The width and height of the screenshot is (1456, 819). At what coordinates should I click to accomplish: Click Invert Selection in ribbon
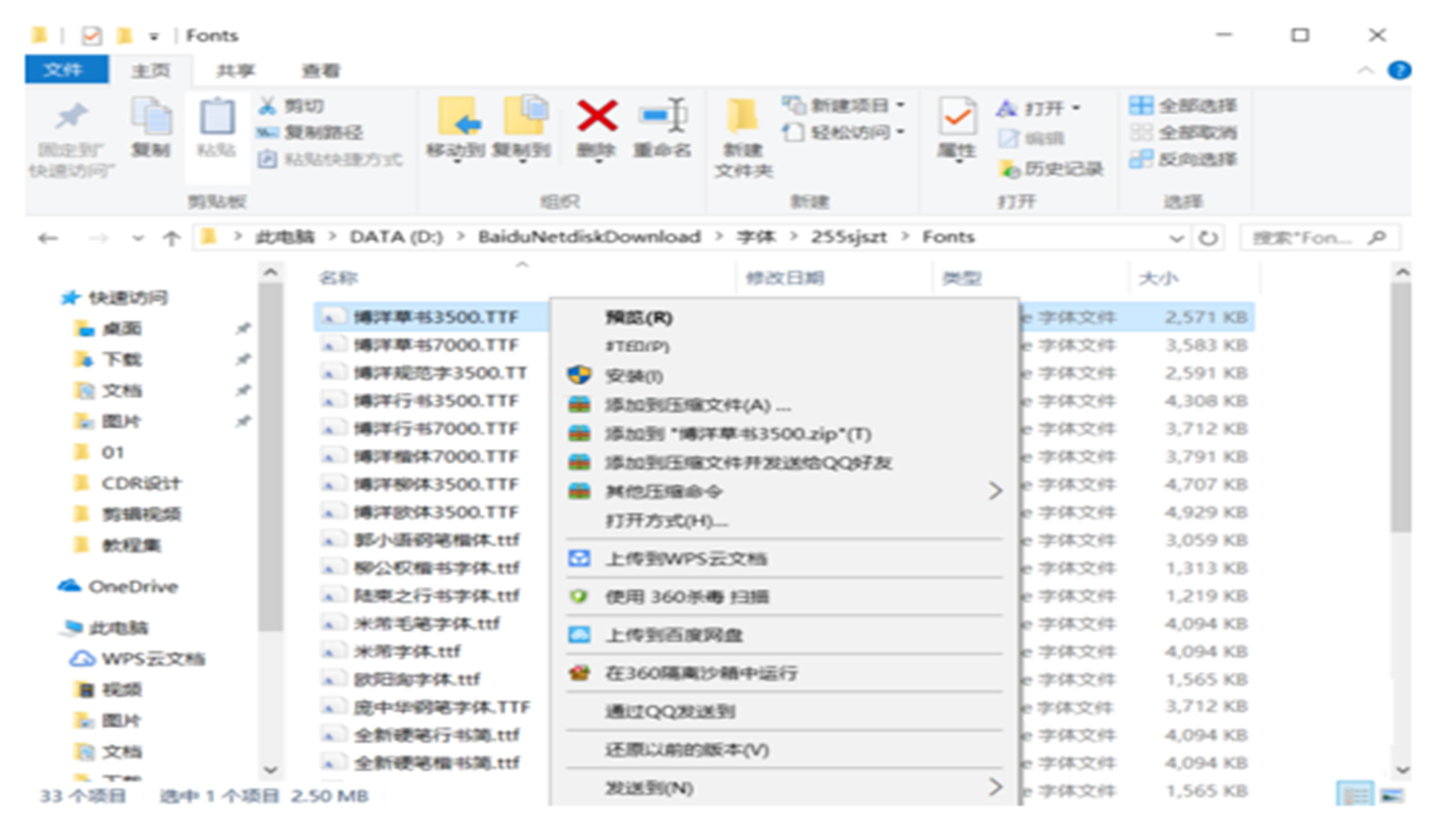tap(1183, 159)
